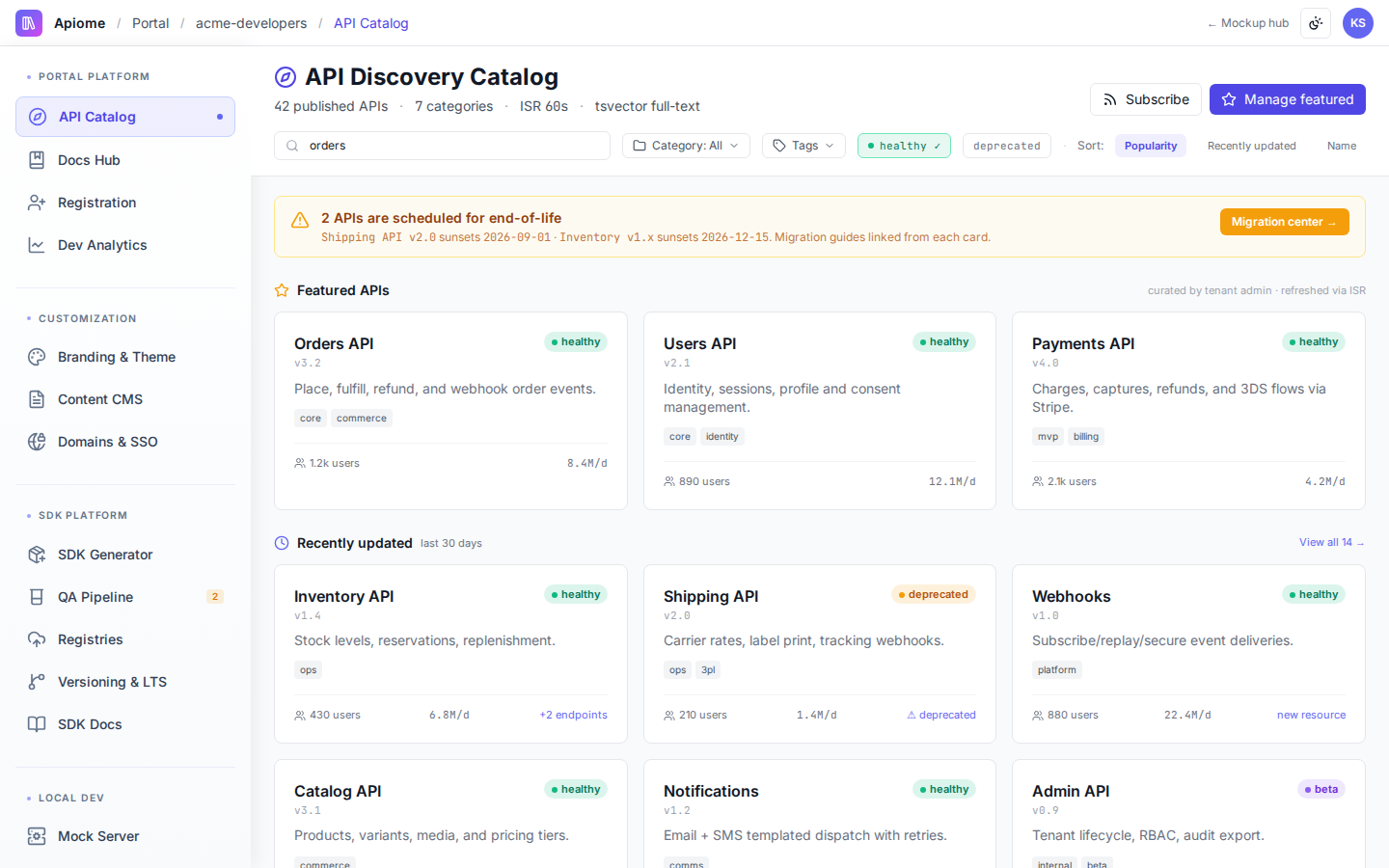Click the acme-developers breadcrumb
Image resolution: width=1389 pixels, height=868 pixels.
[x=251, y=23]
